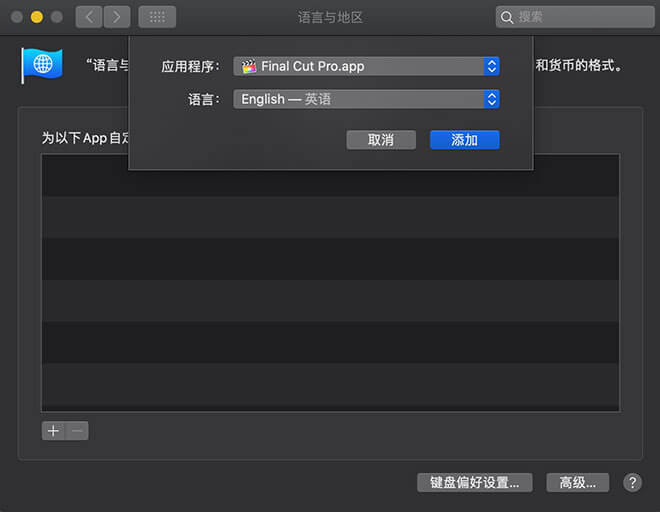Open 高级 advanced settings
The height and width of the screenshot is (512, 660).
point(578,483)
